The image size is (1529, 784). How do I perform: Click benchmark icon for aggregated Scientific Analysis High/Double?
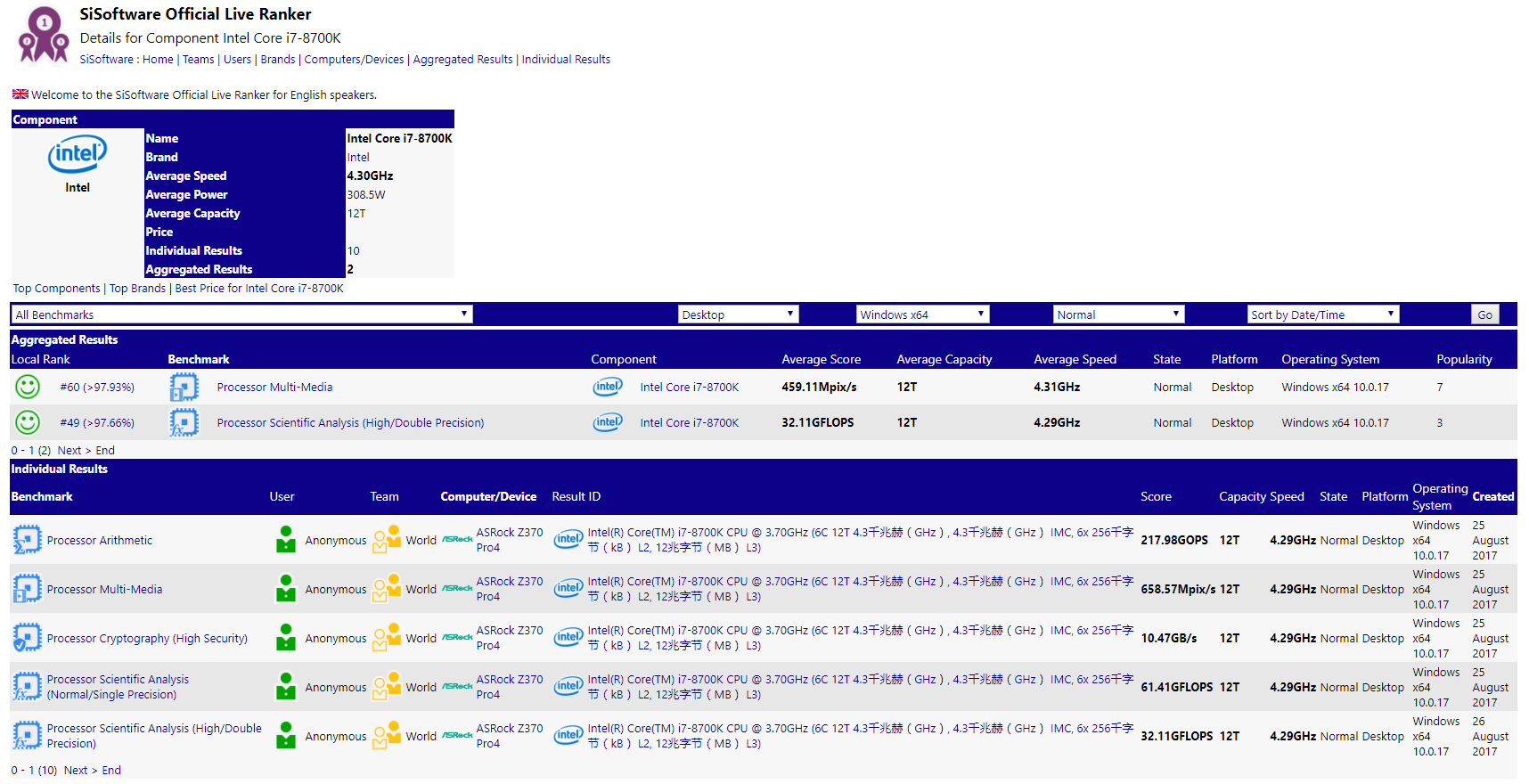click(x=184, y=422)
